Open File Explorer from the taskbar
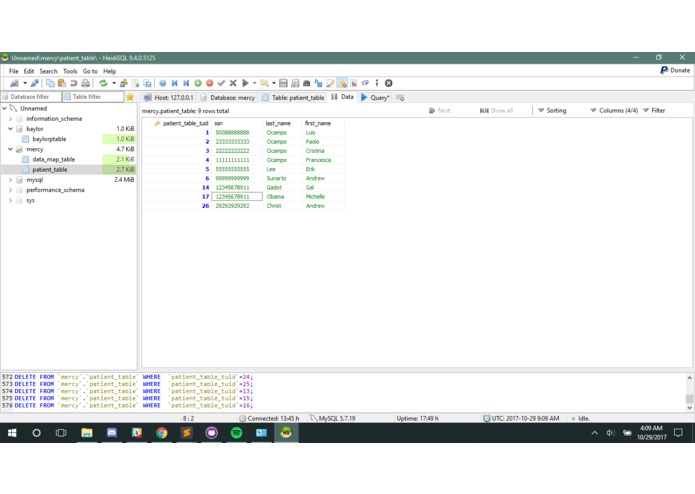695x494 pixels. [87, 433]
